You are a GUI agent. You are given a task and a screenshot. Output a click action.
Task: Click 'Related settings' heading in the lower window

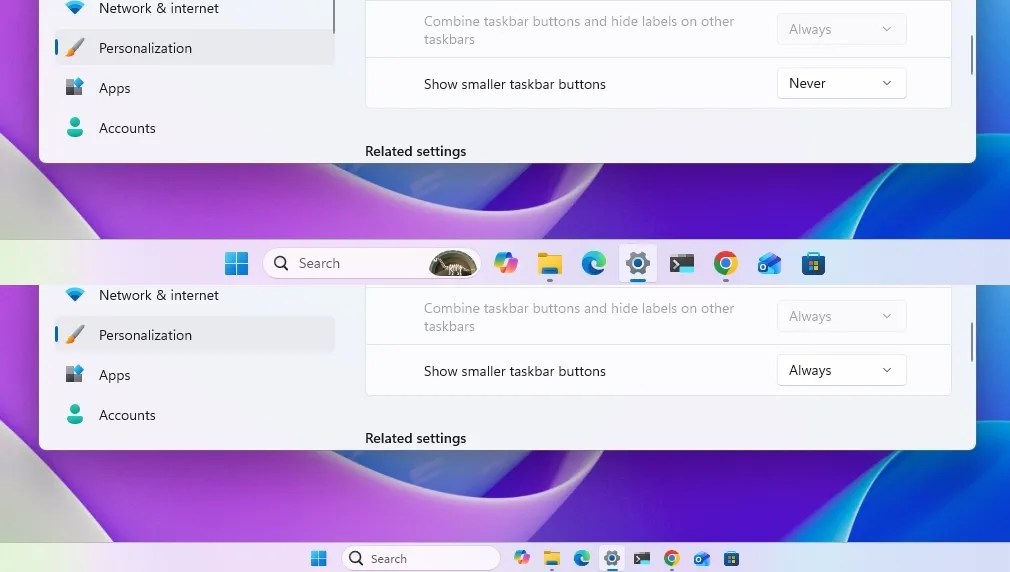point(415,439)
